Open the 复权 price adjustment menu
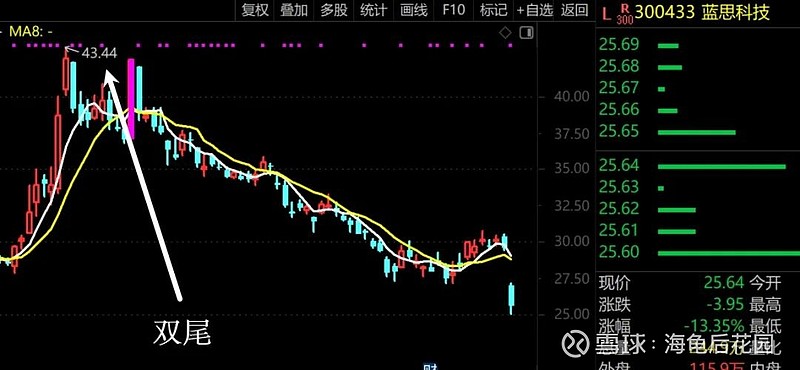Screen dimensions: 800x370 point(255,10)
